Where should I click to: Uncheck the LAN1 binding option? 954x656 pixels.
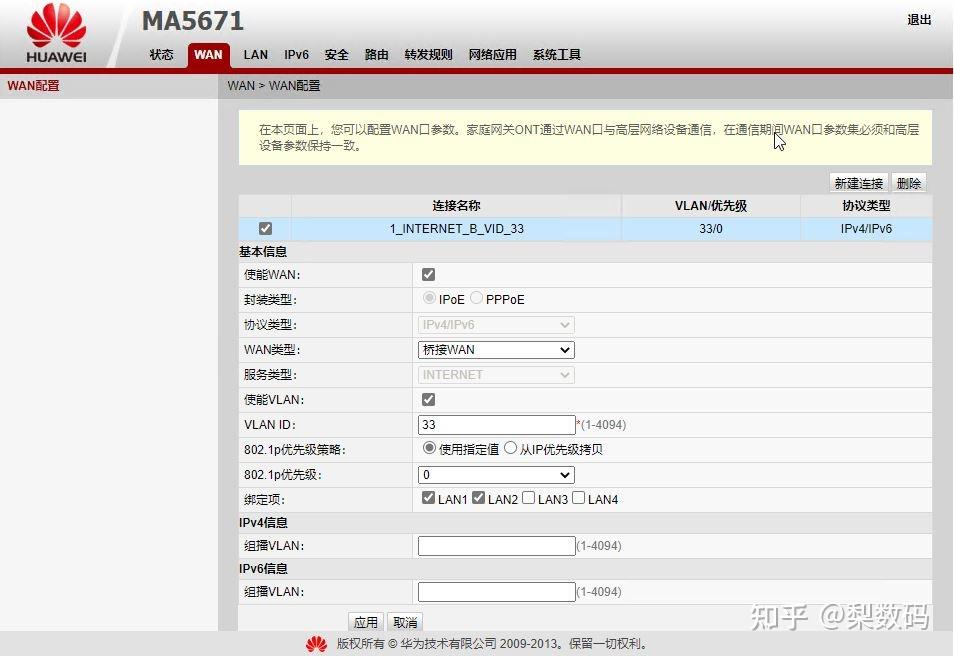point(428,497)
